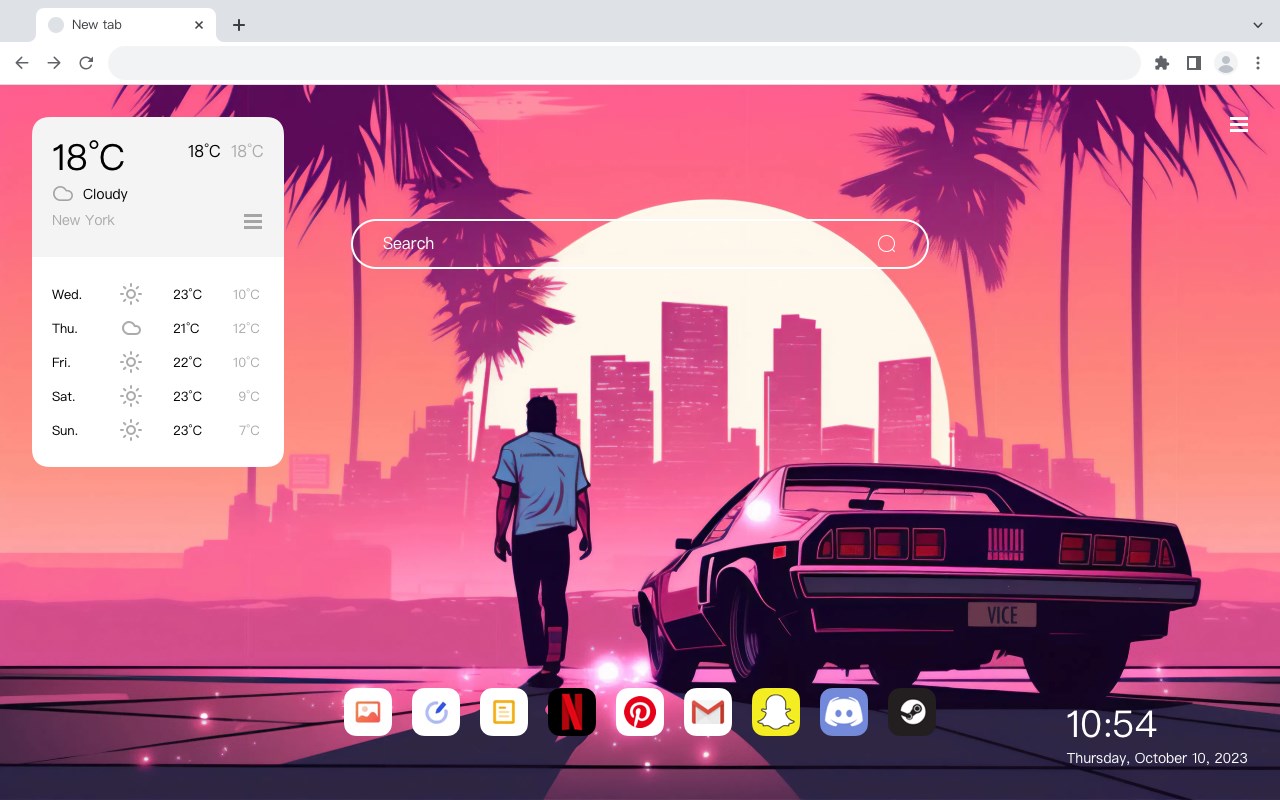The height and width of the screenshot is (800, 1280).
Task: Click Thursday's 12°C low temperature
Action: tap(246, 328)
